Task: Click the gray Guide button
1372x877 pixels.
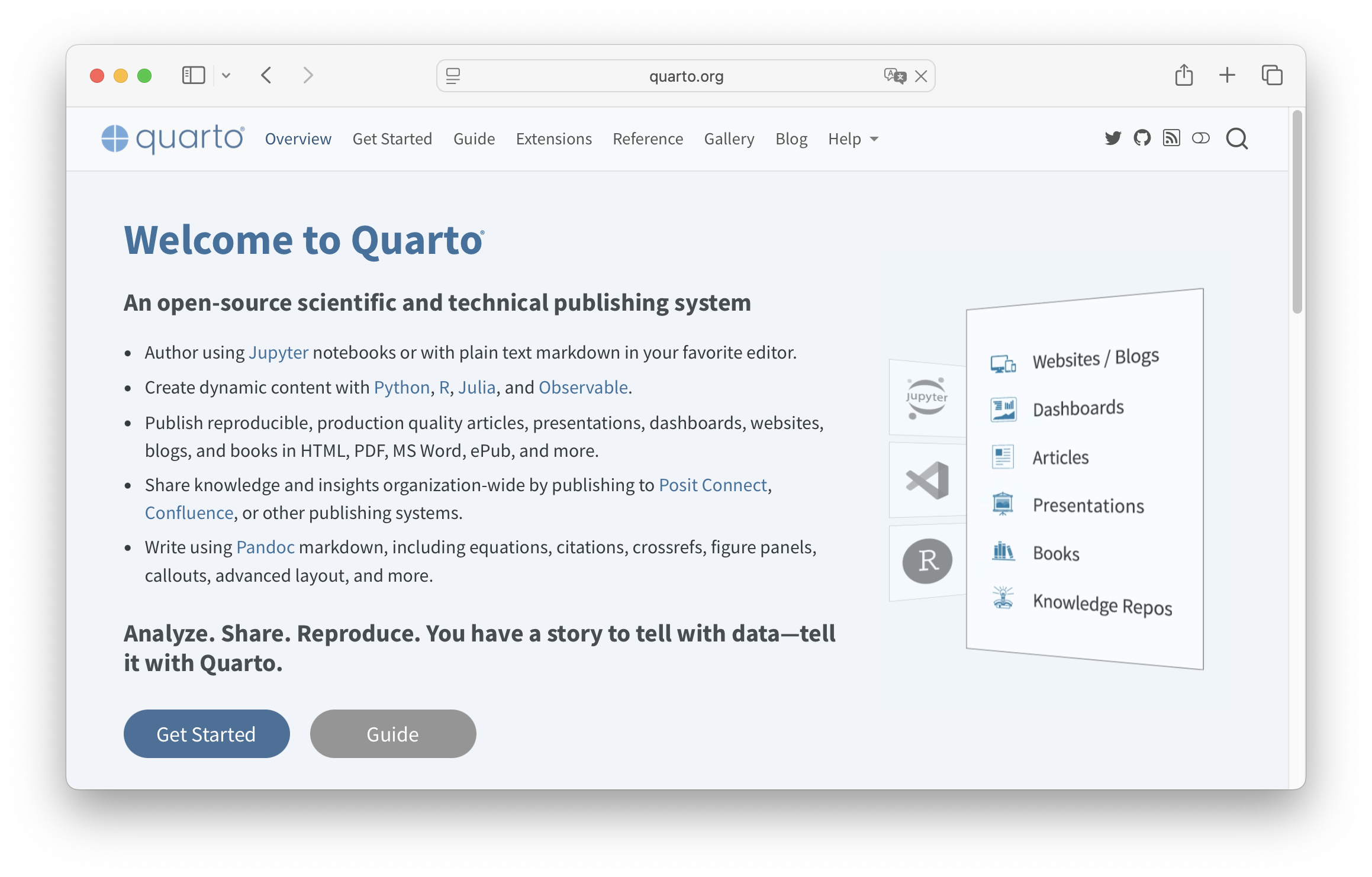Action: point(393,734)
